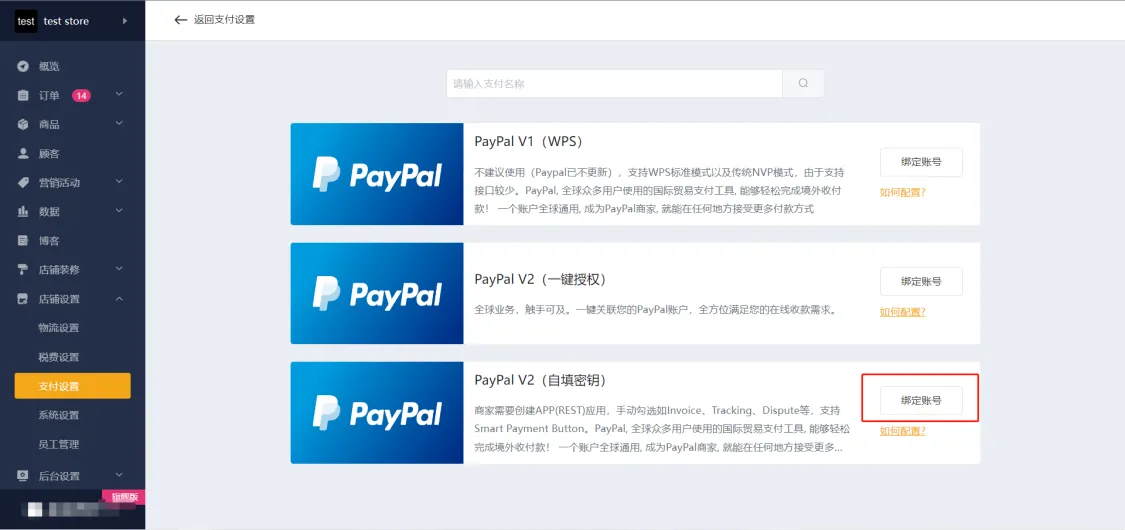The image size is (1125, 530).
Task: Expand the 店铺装修 menu chevron
Action: (x=119, y=269)
